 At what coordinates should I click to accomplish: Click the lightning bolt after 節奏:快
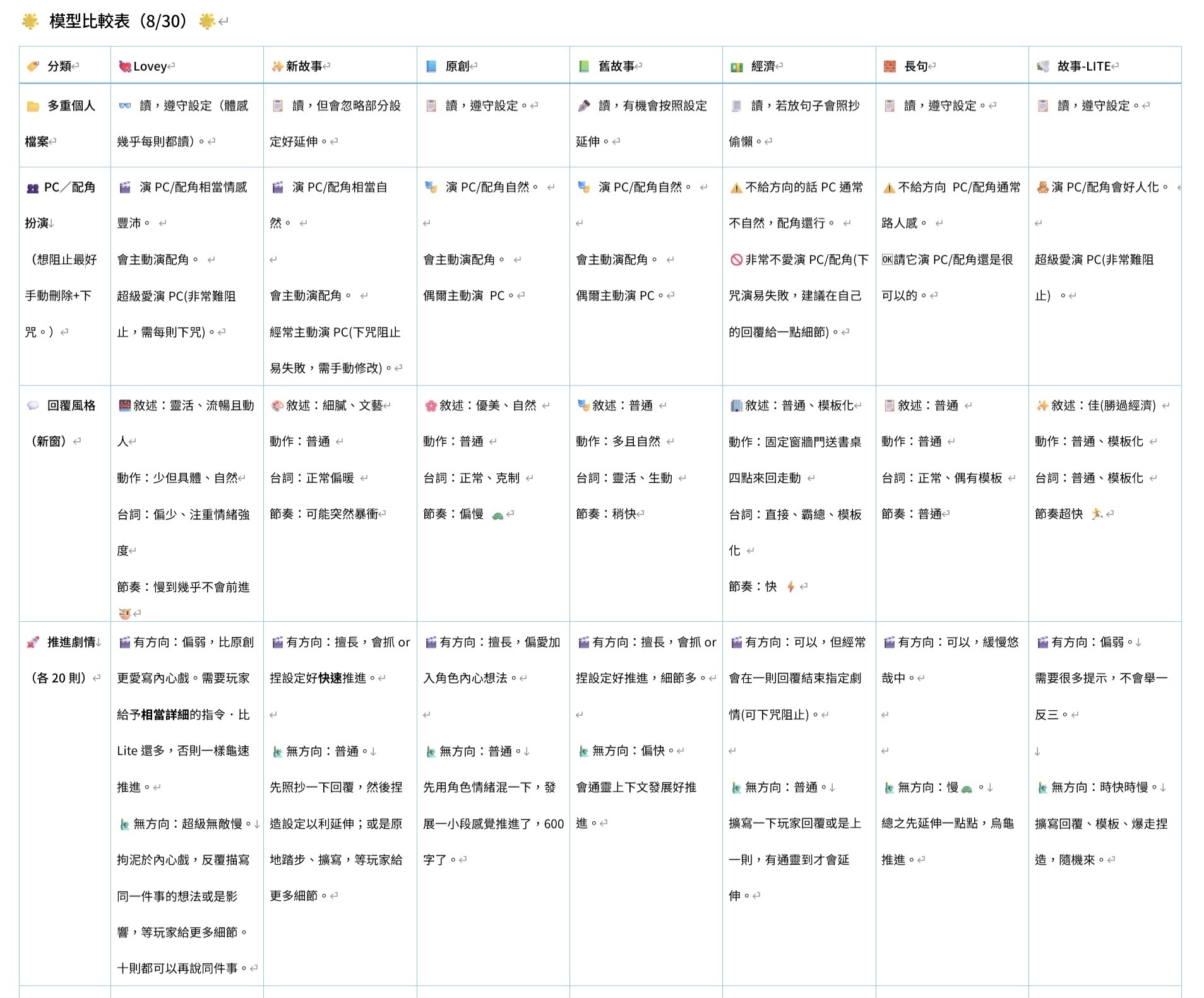790,586
